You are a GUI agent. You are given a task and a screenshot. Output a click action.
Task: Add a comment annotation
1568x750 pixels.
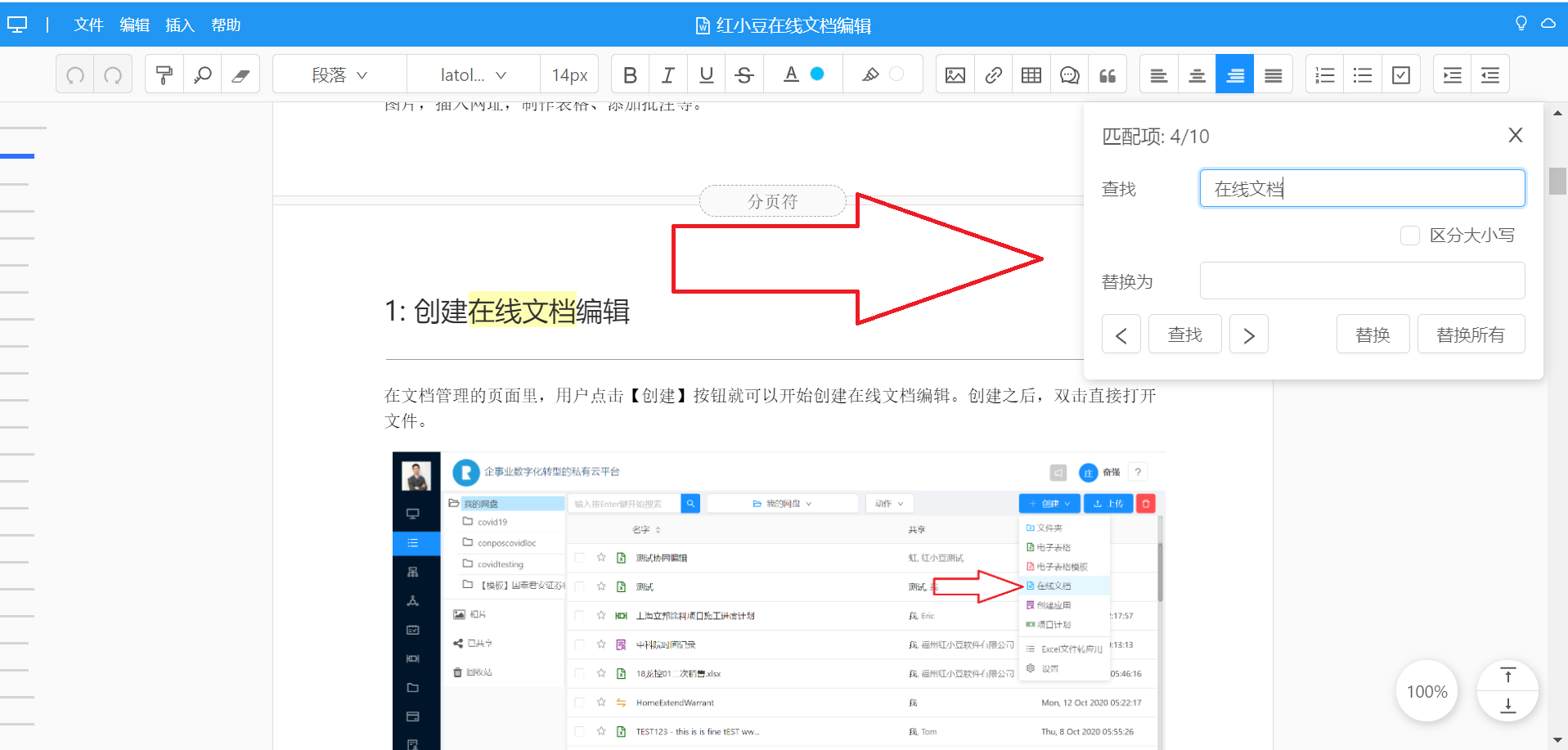coord(1070,75)
